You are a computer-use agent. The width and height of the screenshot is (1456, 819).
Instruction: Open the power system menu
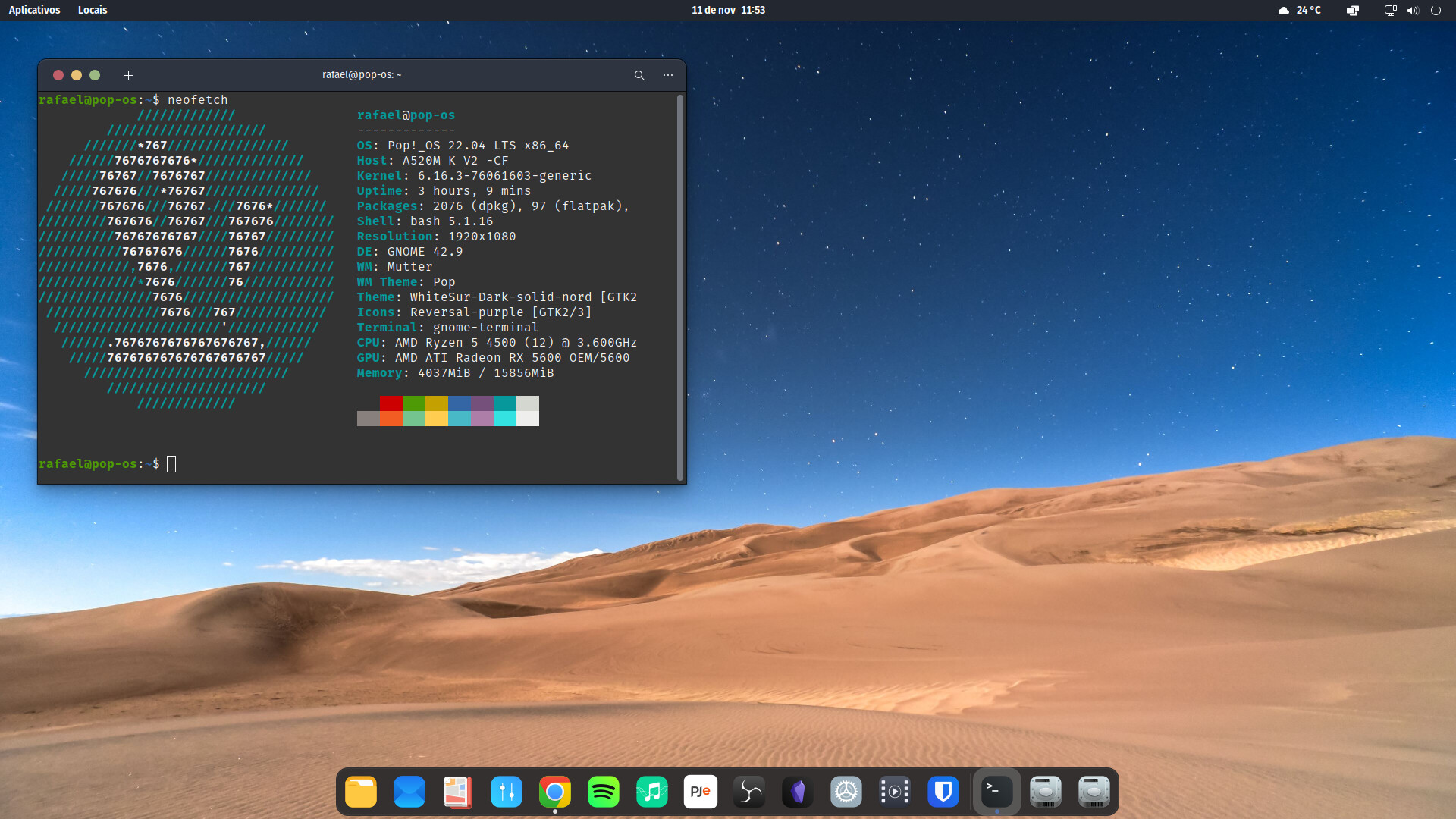click(x=1435, y=11)
